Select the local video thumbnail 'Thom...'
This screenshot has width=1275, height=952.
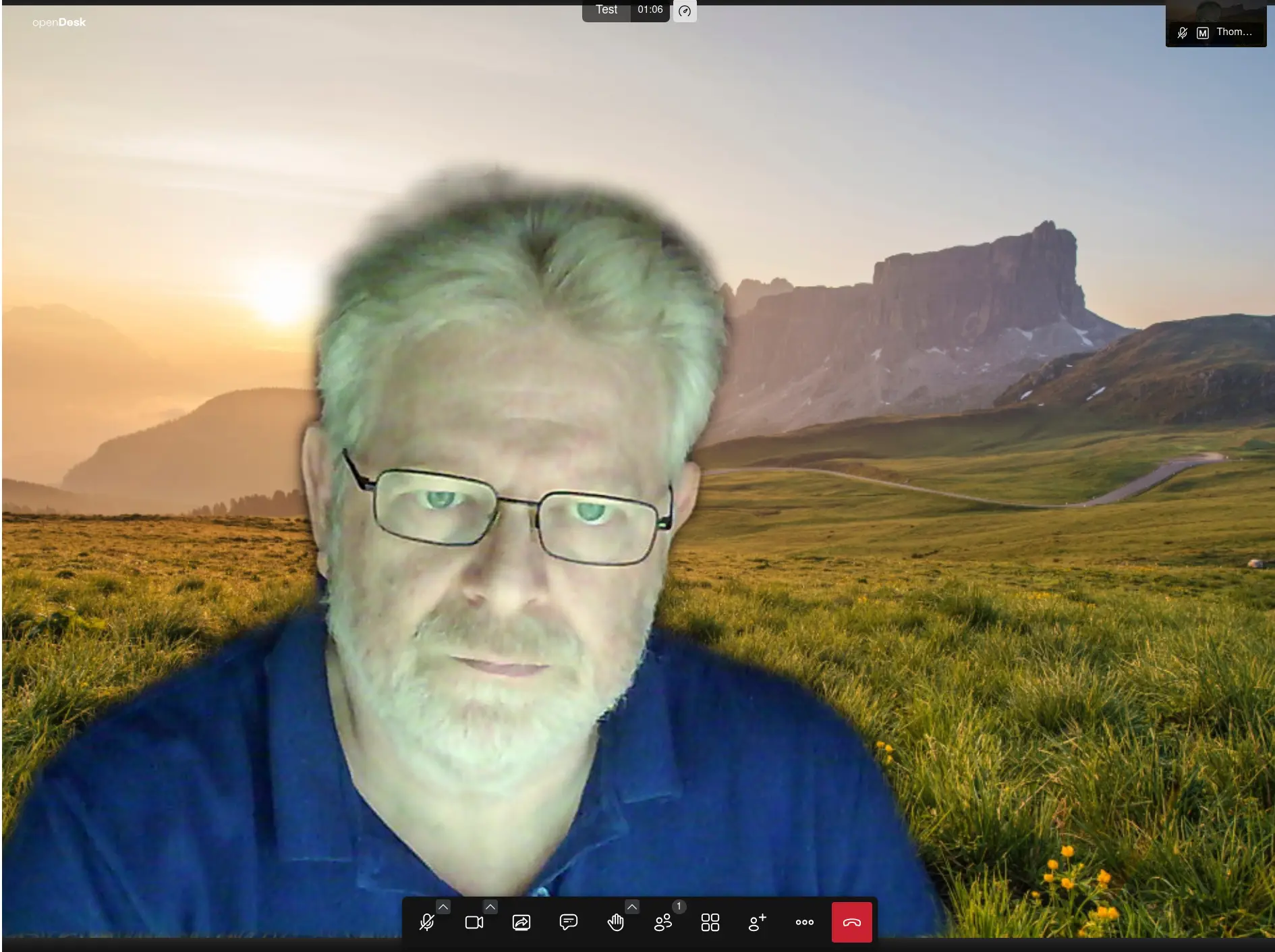click(x=1216, y=13)
